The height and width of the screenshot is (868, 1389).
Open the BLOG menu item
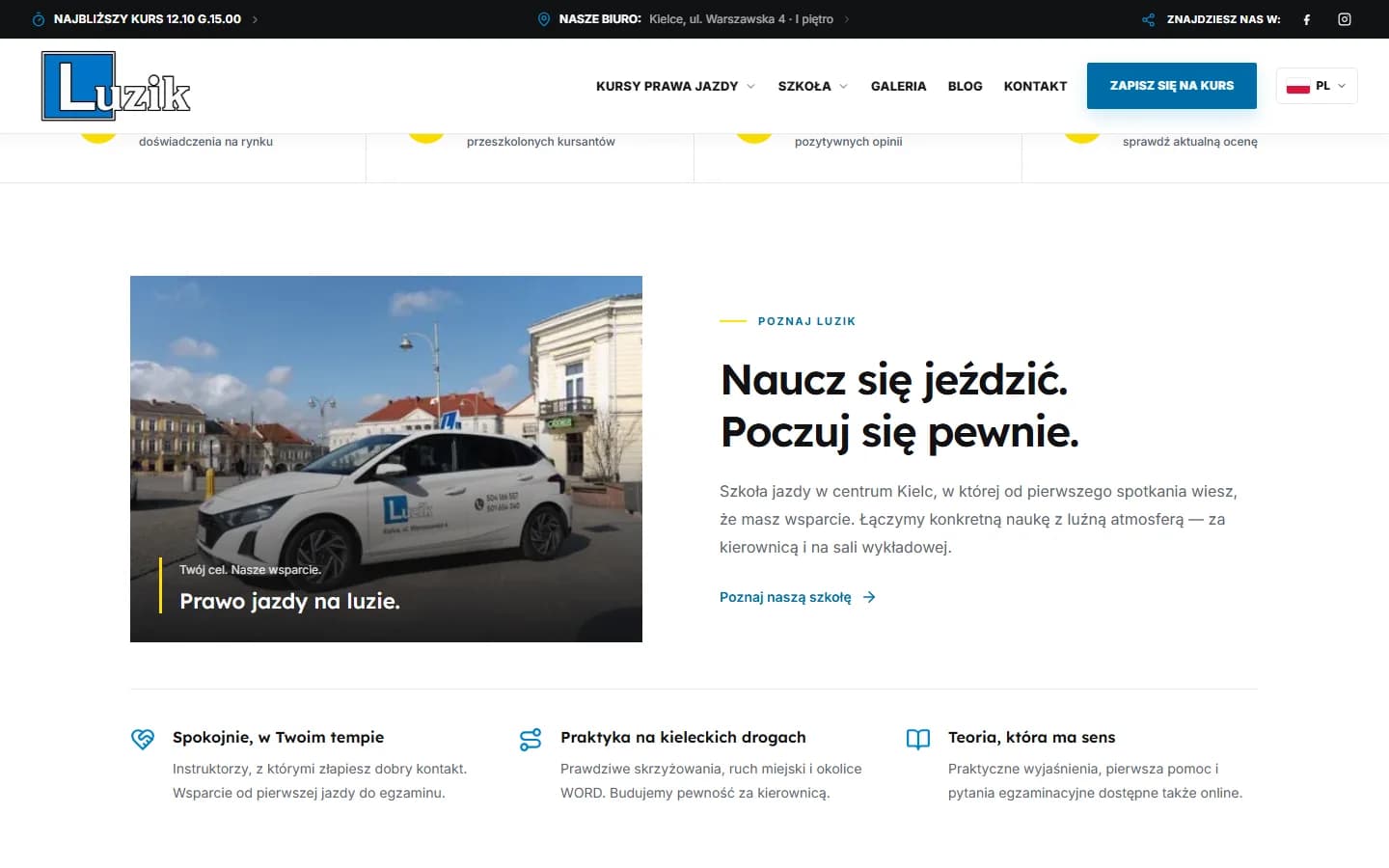click(x=965, y=86)
